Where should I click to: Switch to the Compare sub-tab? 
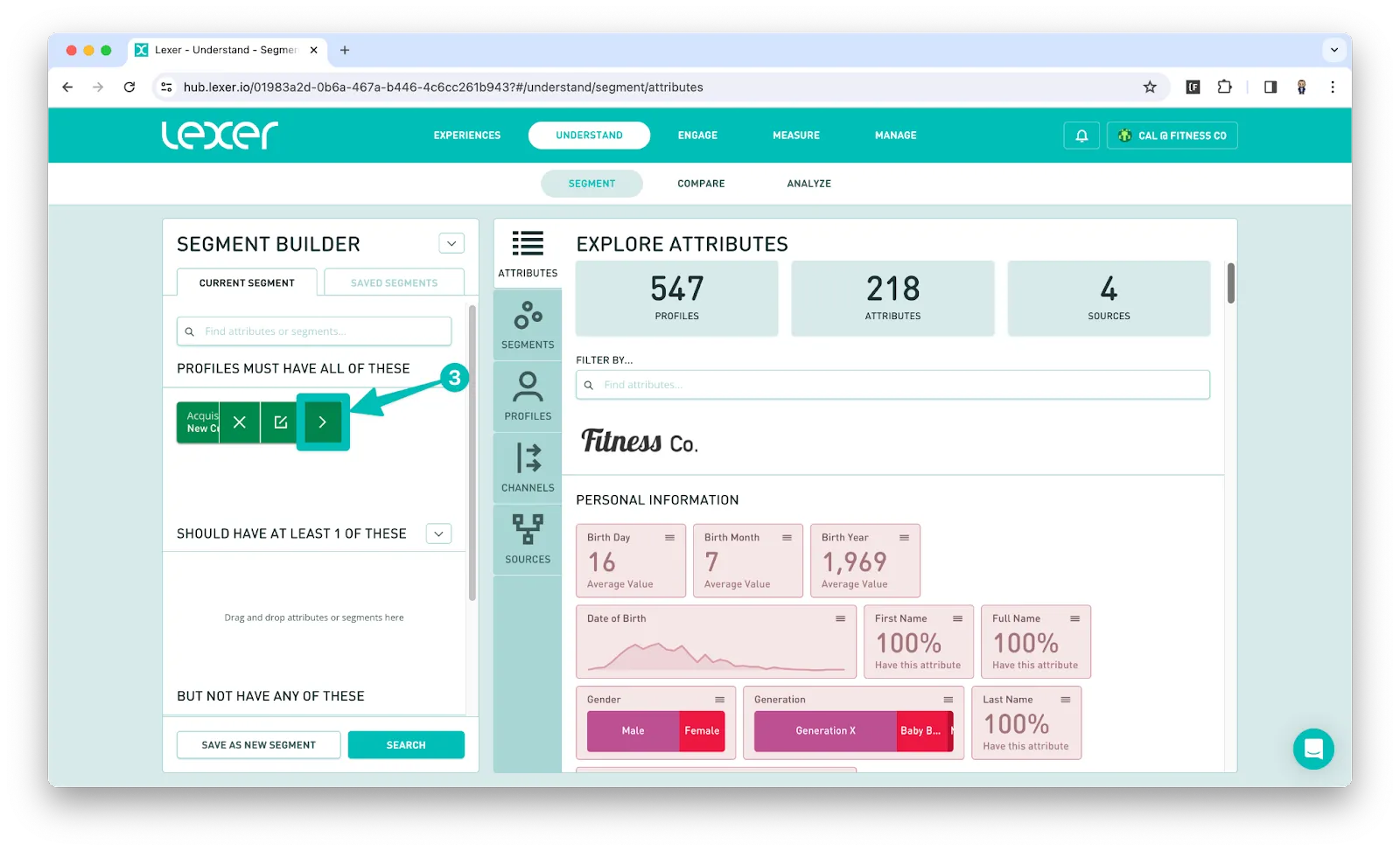click(701, 184)
